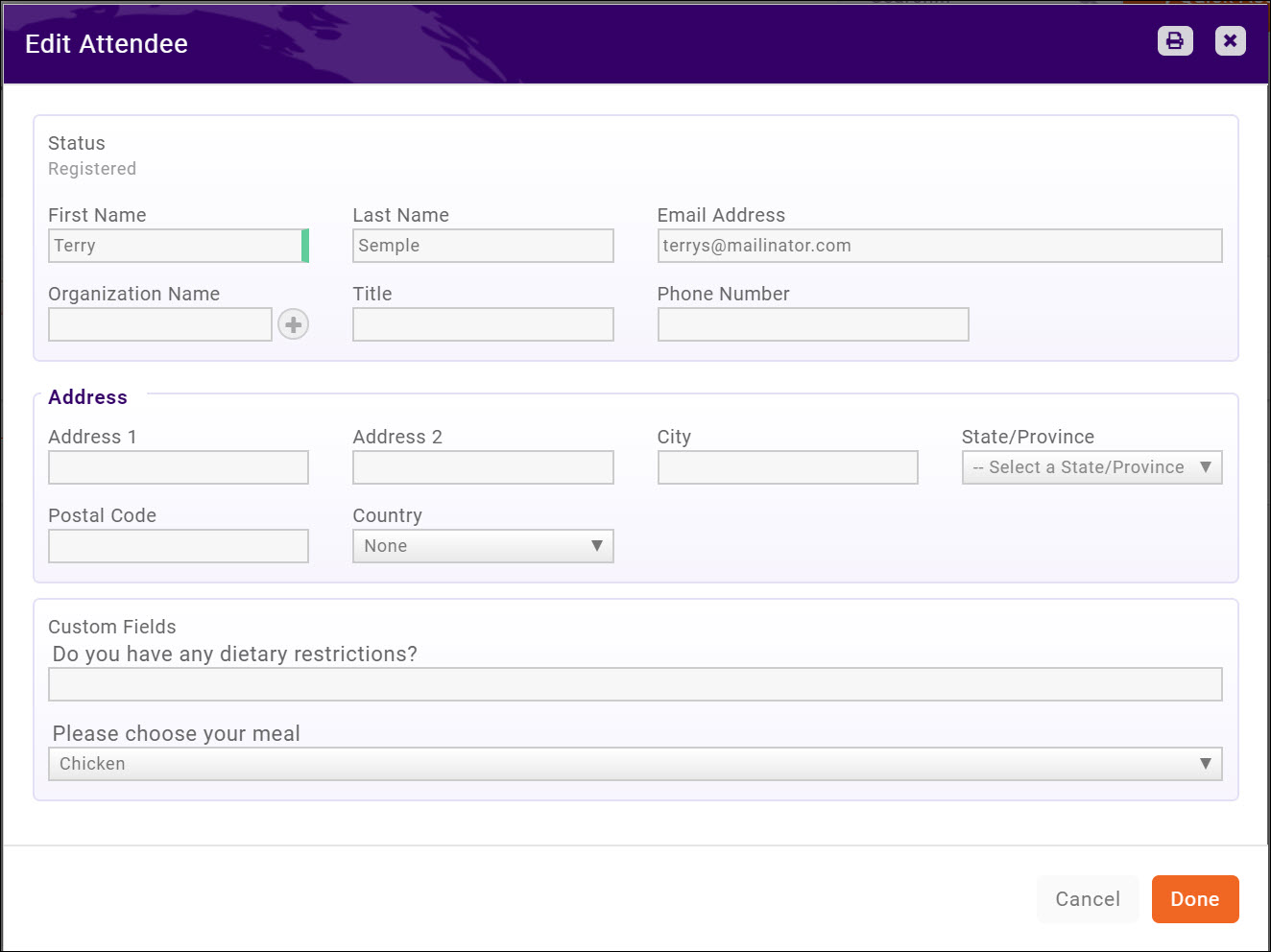Click the Title field

pyautogui.click(x=482, y=324)
